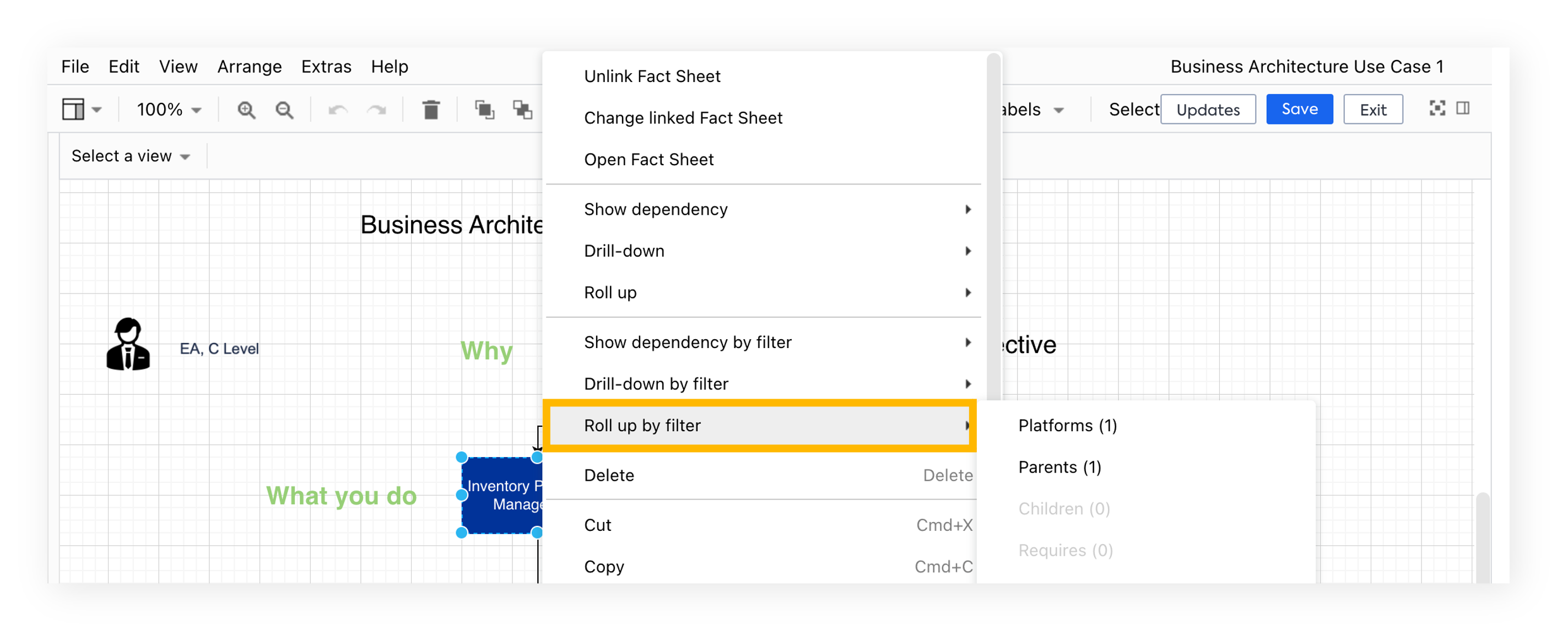This screenshot has width=1568, height=641.
Task: Click Business Architecture Use Case 1 title
Action: click(x=1306, y=66)
